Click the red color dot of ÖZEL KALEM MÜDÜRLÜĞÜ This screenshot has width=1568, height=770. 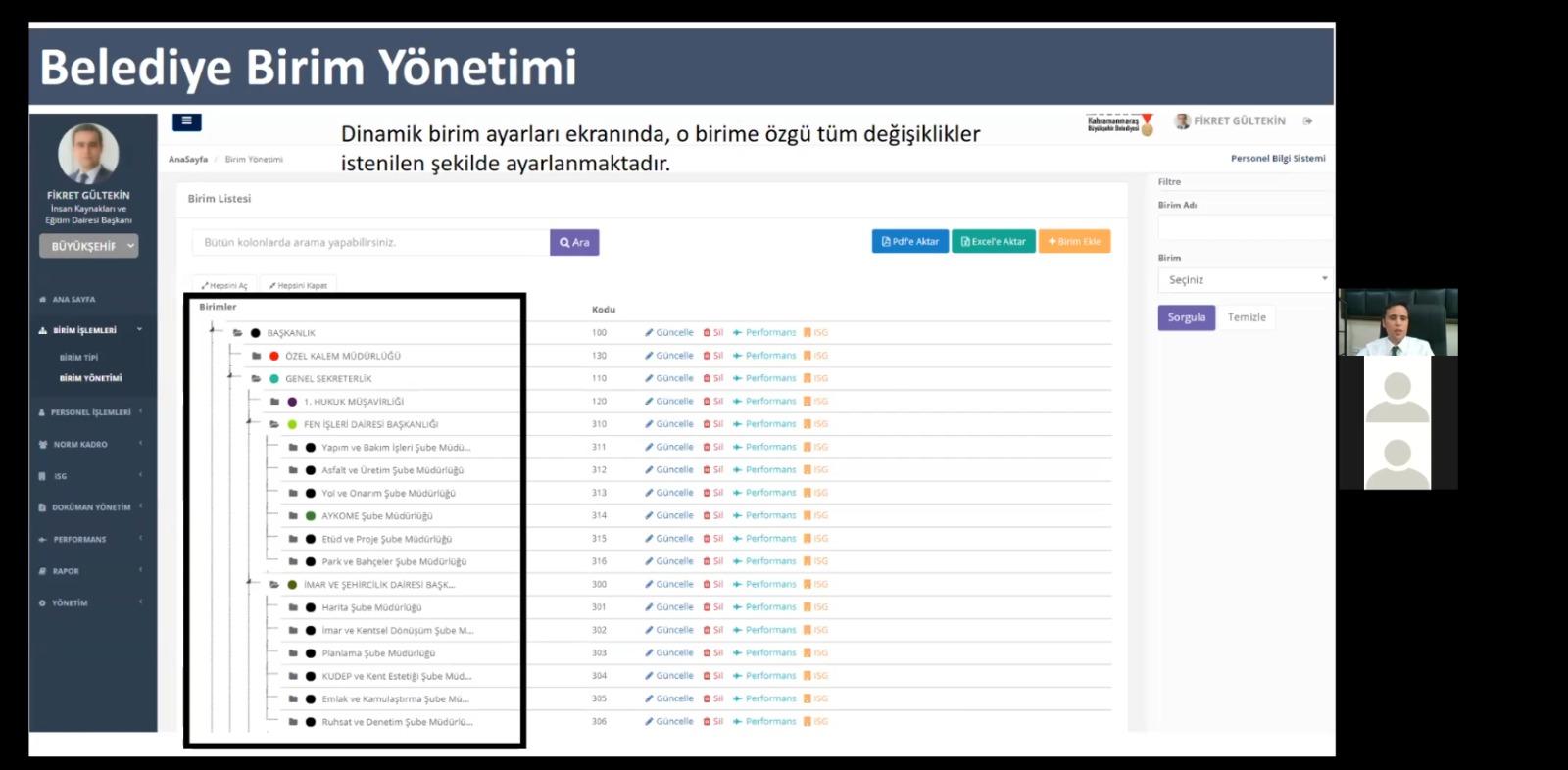[x=274, y=356]
